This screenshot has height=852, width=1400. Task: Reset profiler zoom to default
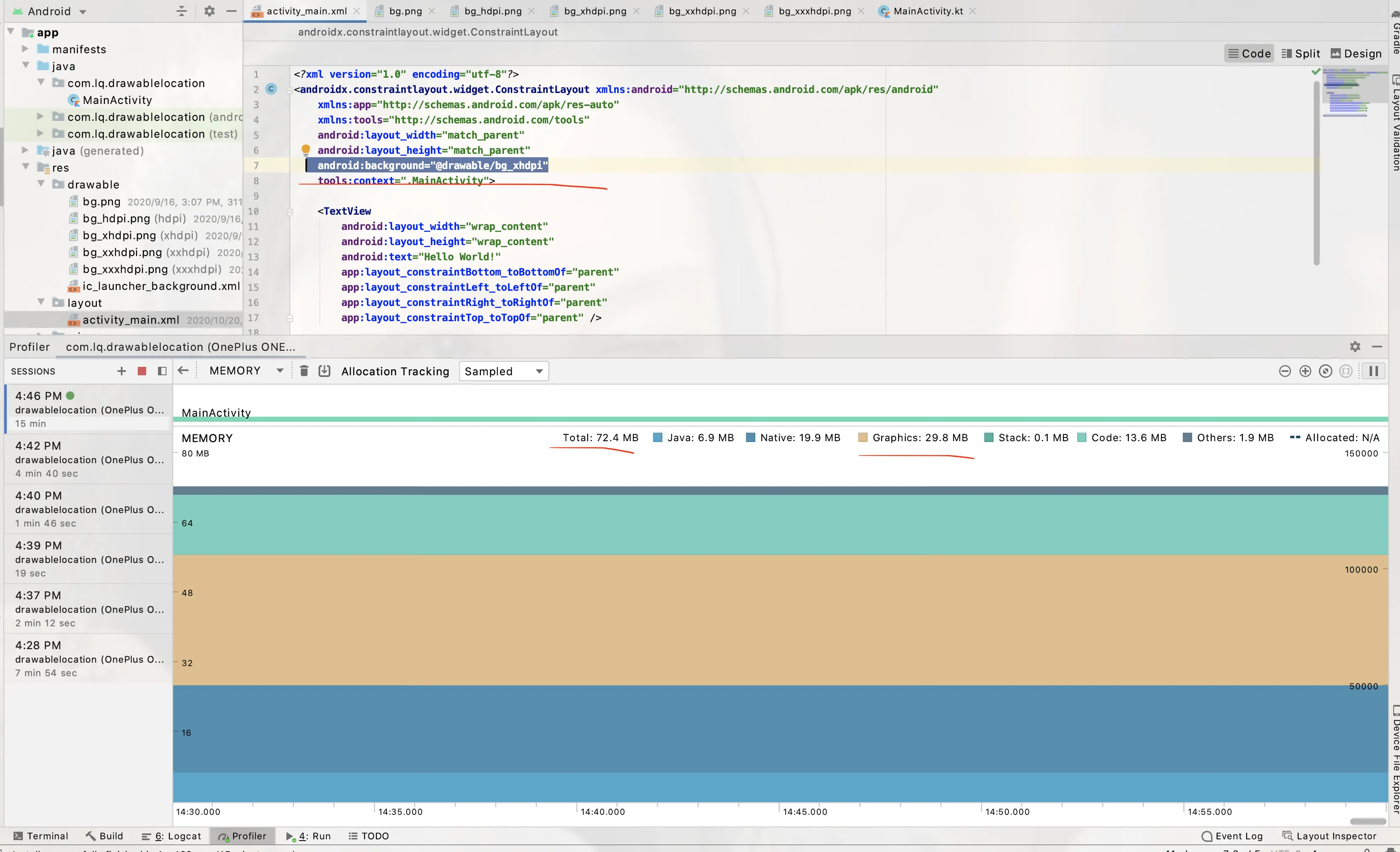[1326, 371]
